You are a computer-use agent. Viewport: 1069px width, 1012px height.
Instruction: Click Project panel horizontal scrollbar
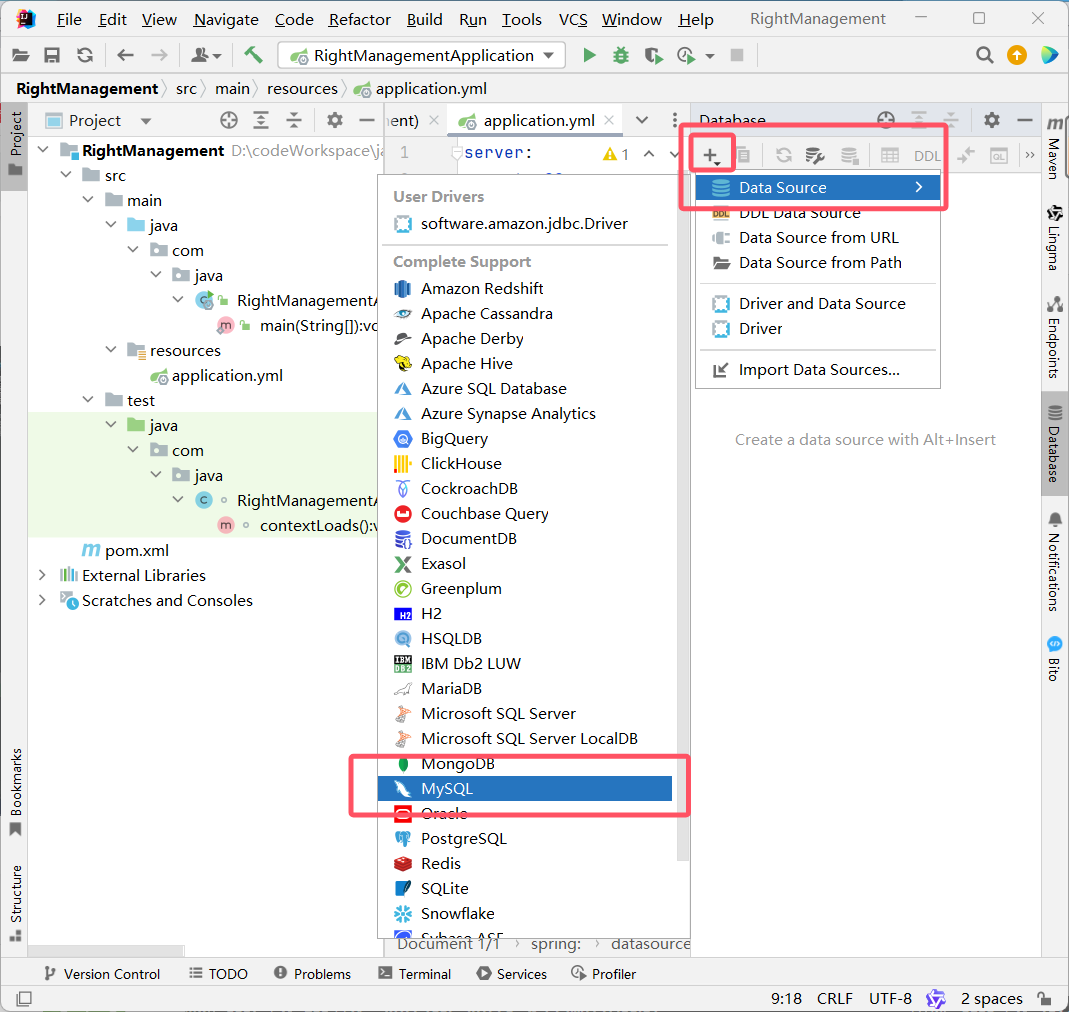click(106, 951)
